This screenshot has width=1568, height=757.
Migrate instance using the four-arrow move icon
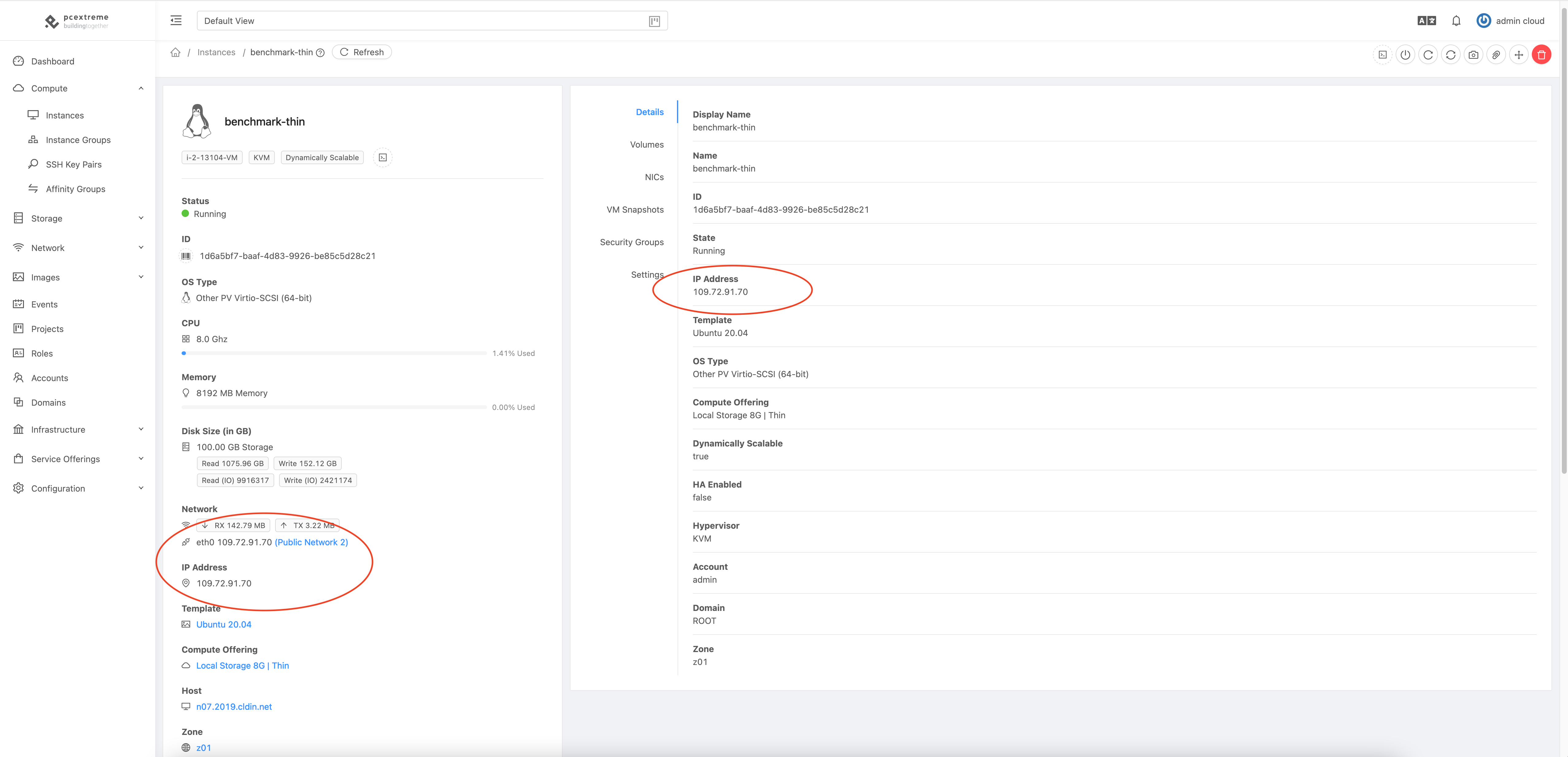click(1519, 54)
